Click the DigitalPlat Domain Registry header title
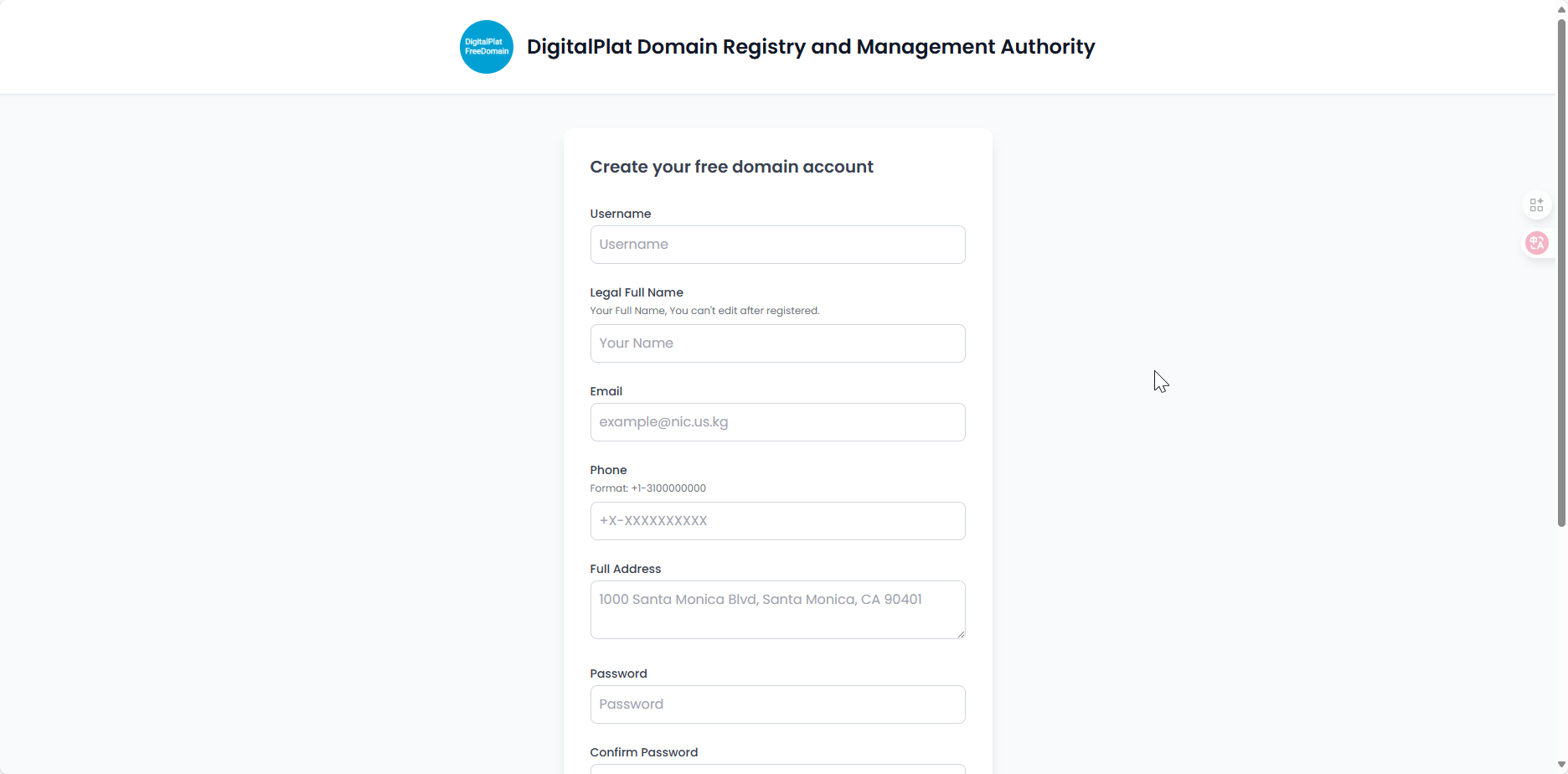The width and height of the screenshot is (1568, 774). (x=810, y=47)
